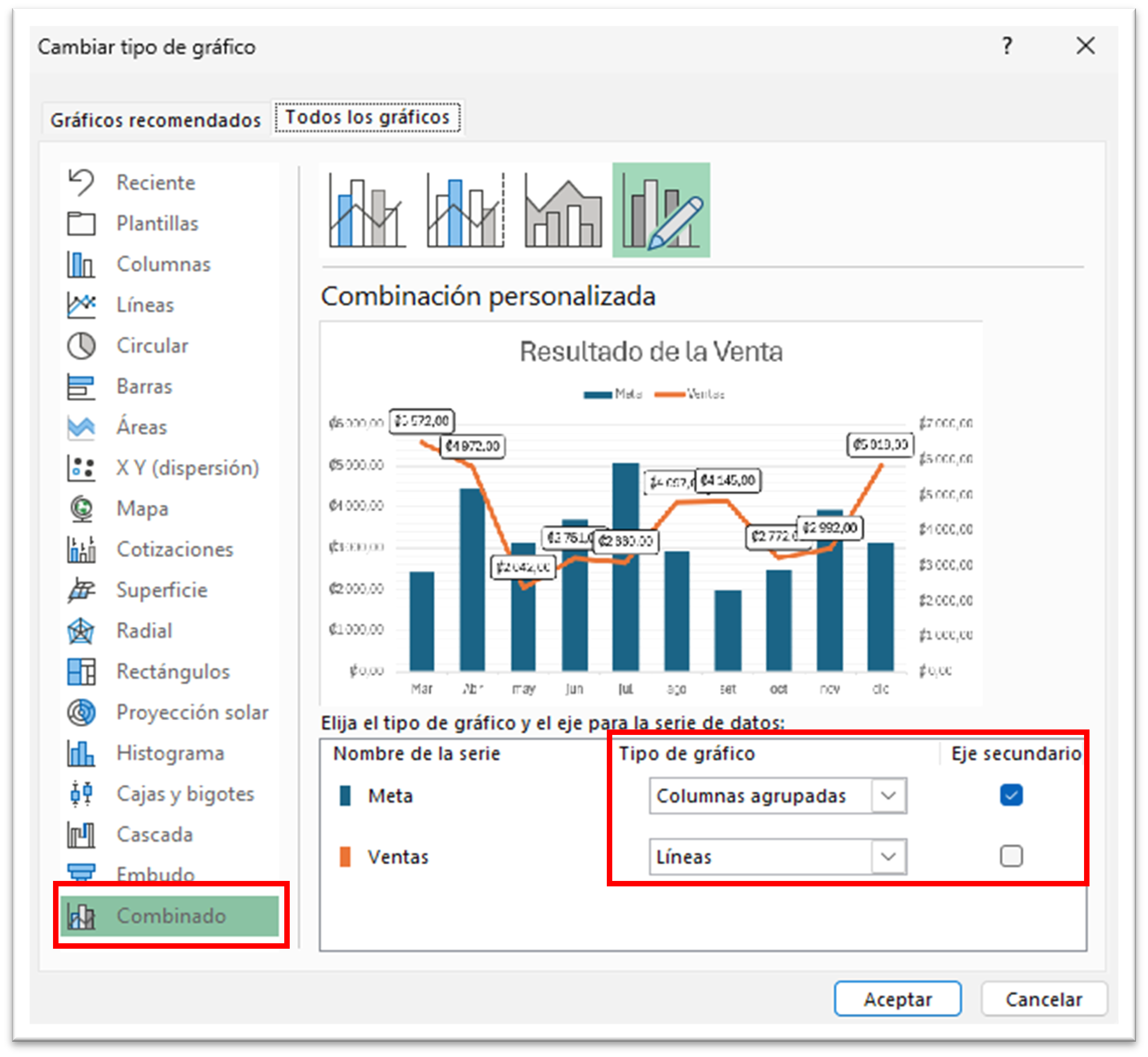Switch to Todos los gráficos tab
This screenshot has width=1148, height=1057.
point(367,117)
